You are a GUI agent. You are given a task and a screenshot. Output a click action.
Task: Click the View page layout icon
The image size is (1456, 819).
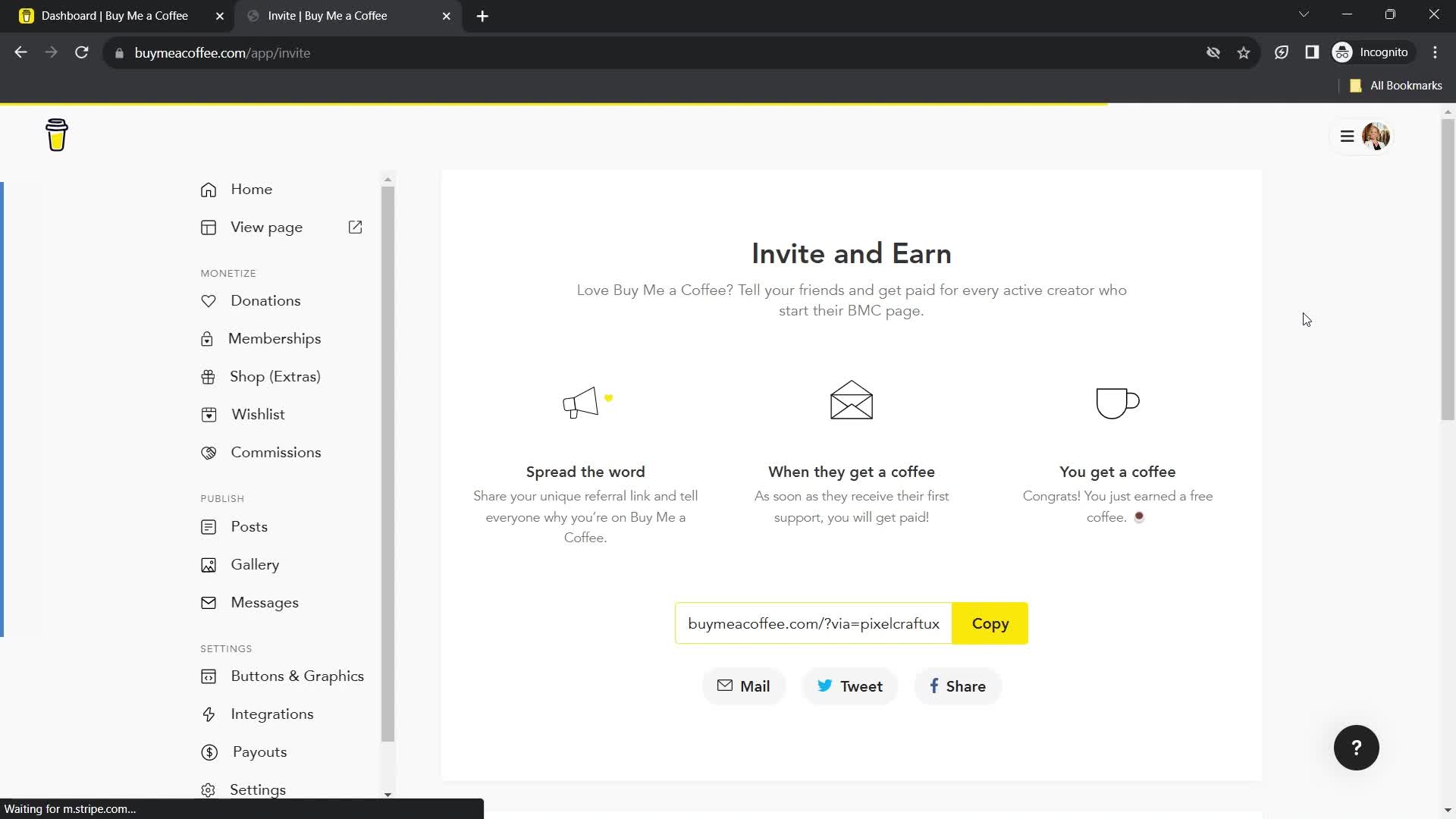(x=209, y=227)
